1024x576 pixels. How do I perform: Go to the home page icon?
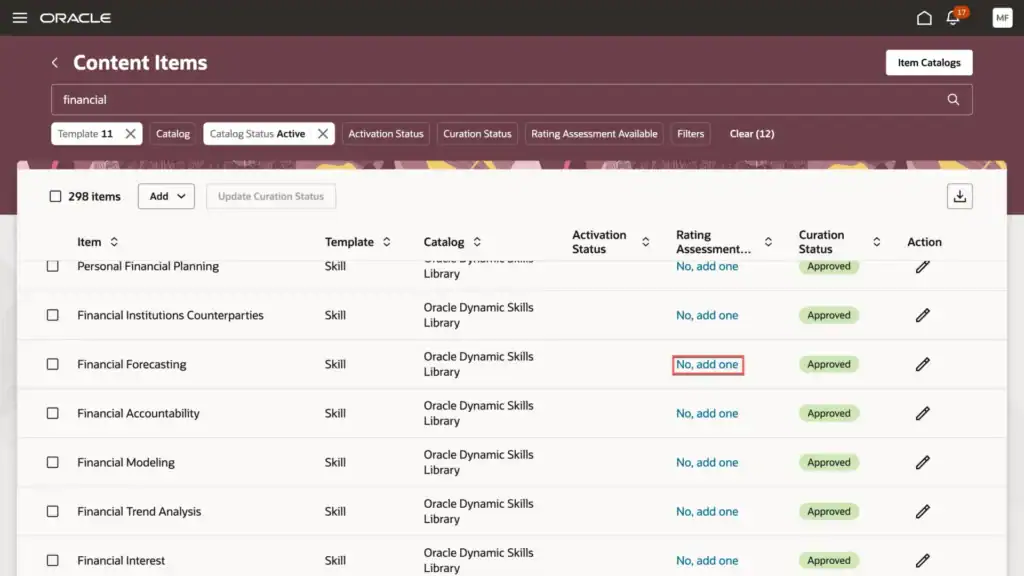pos(924,18)
